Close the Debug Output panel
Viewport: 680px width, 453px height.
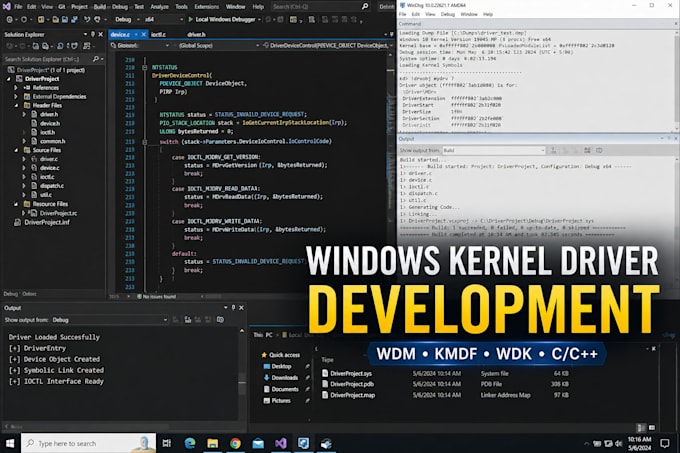(x=242, y=308)
